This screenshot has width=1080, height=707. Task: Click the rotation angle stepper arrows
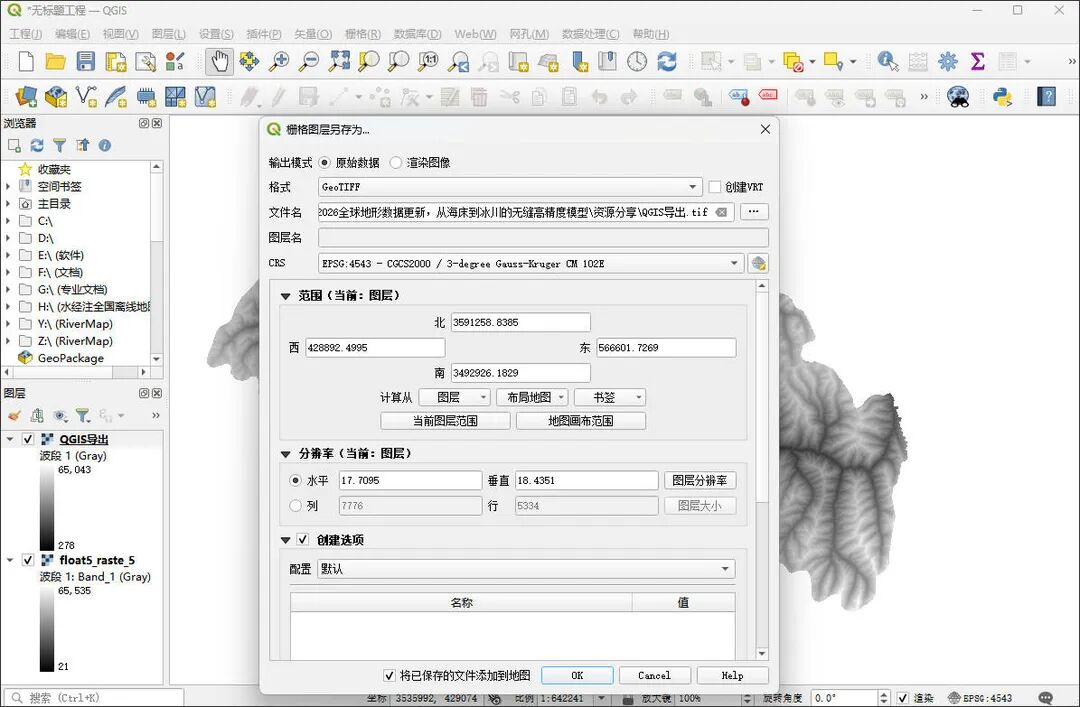[x=884, y=698]
